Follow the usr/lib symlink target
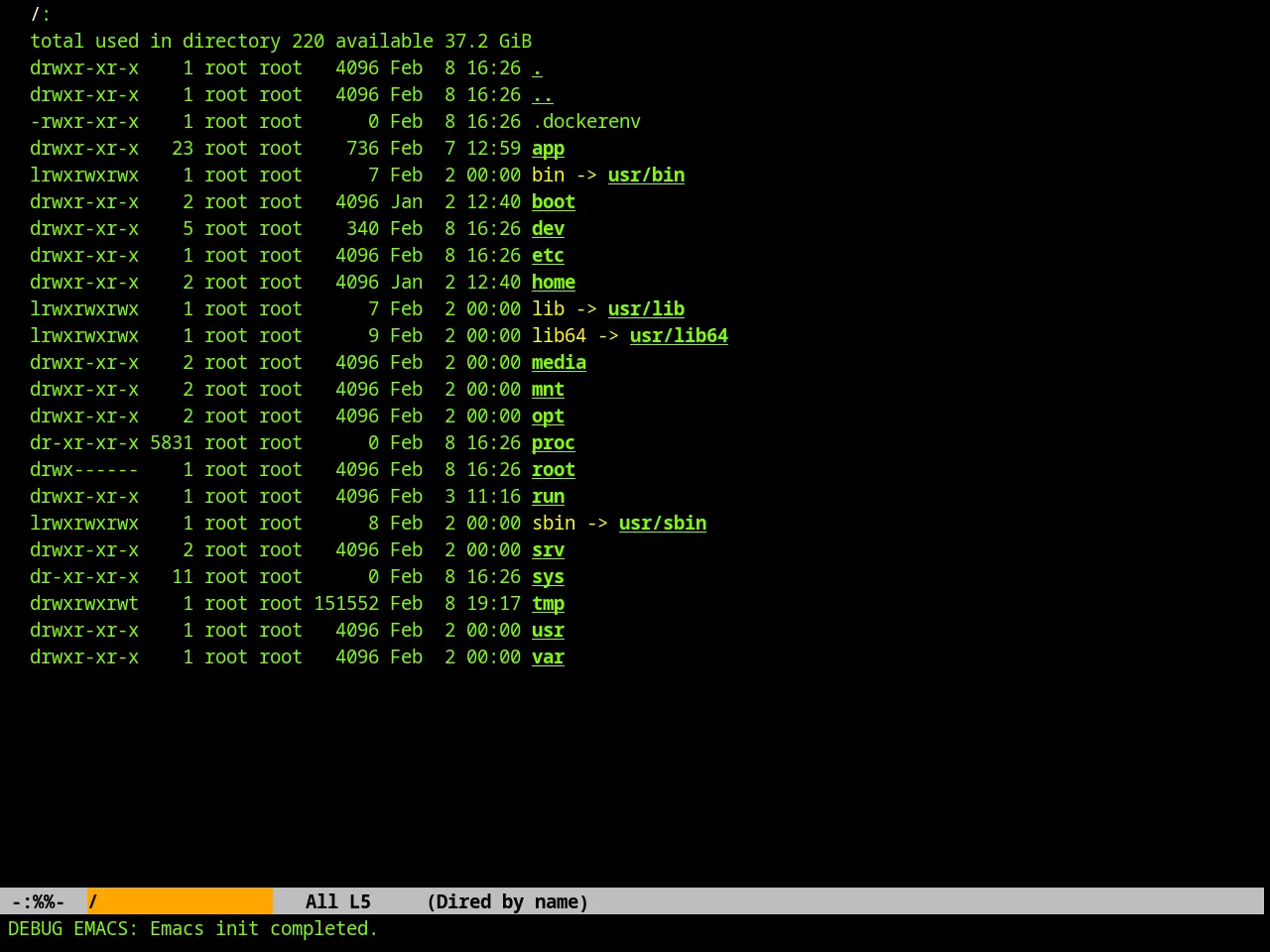The image size is (1270, 952). click(646, 309)
